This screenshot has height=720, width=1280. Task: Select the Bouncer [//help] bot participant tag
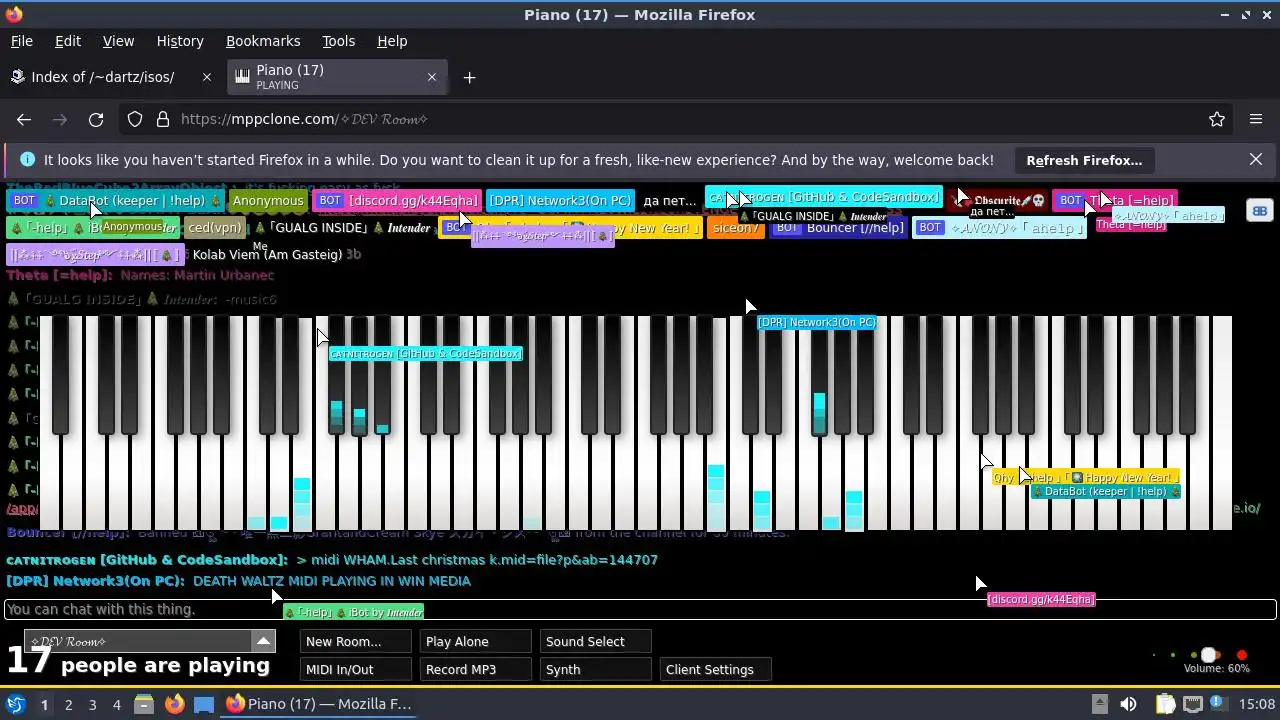pyautogui.click(x=838, y=227)
